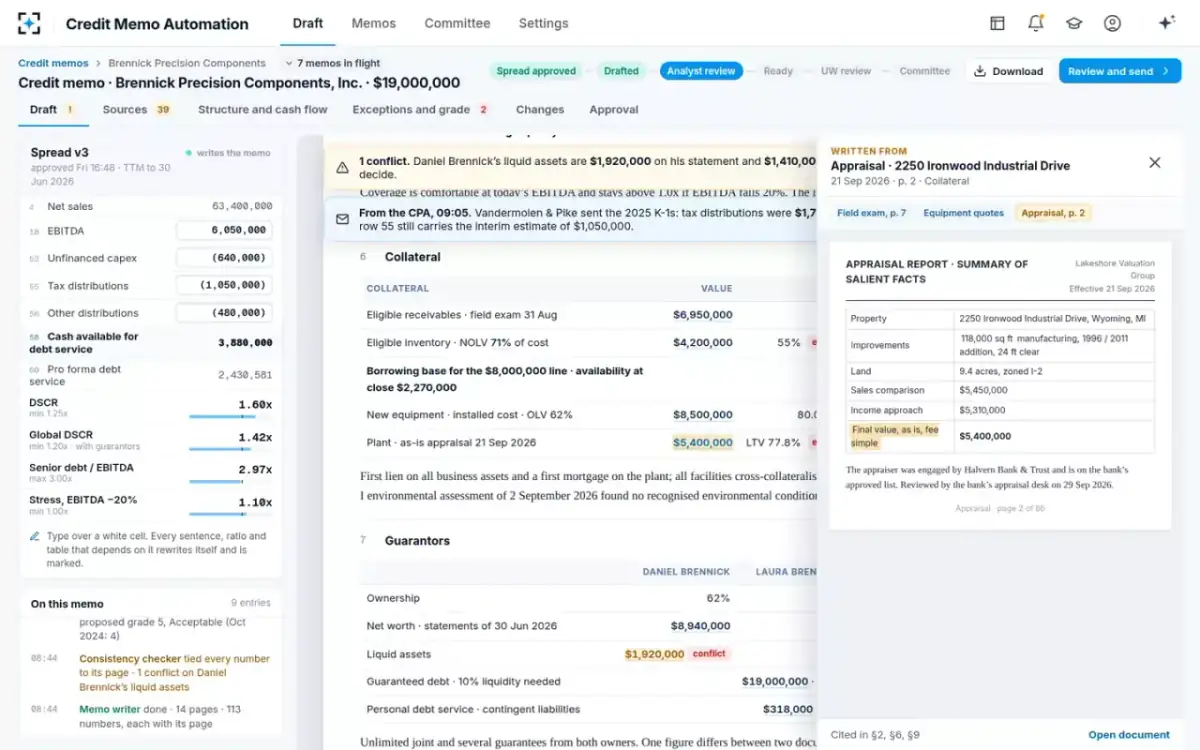The image size is (1200, 750).
Task: Open the sparkle AI assistant icon
Action: tap(1166, 23)
